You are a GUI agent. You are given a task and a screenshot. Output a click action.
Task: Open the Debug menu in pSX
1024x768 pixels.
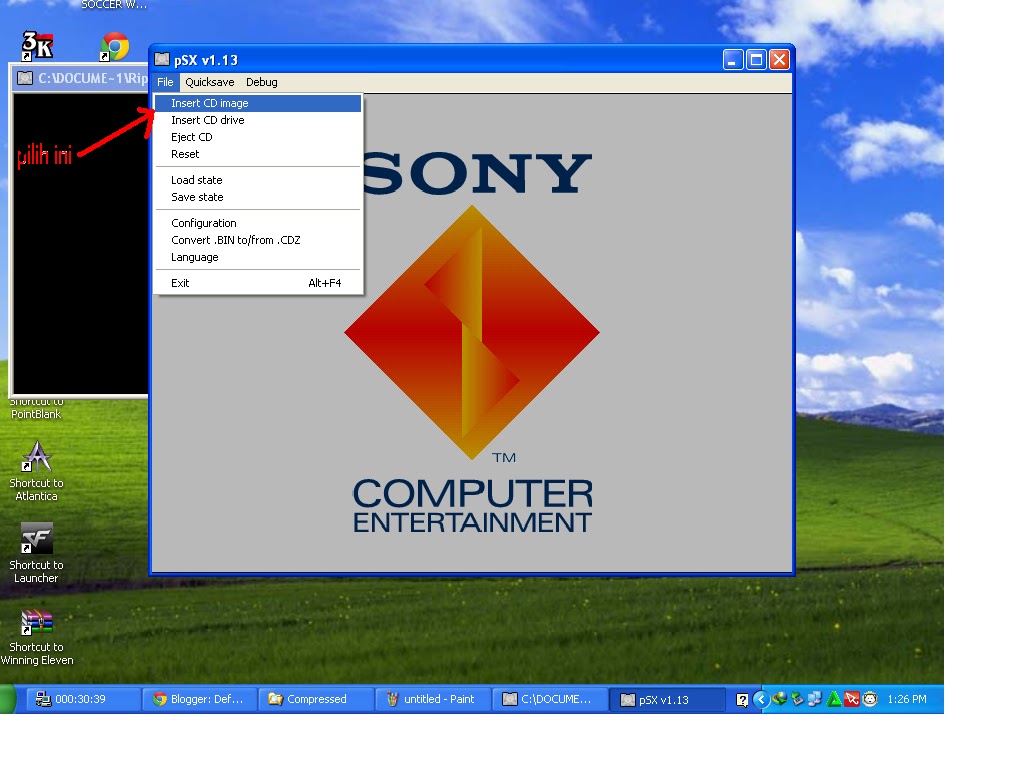(261, 82)
